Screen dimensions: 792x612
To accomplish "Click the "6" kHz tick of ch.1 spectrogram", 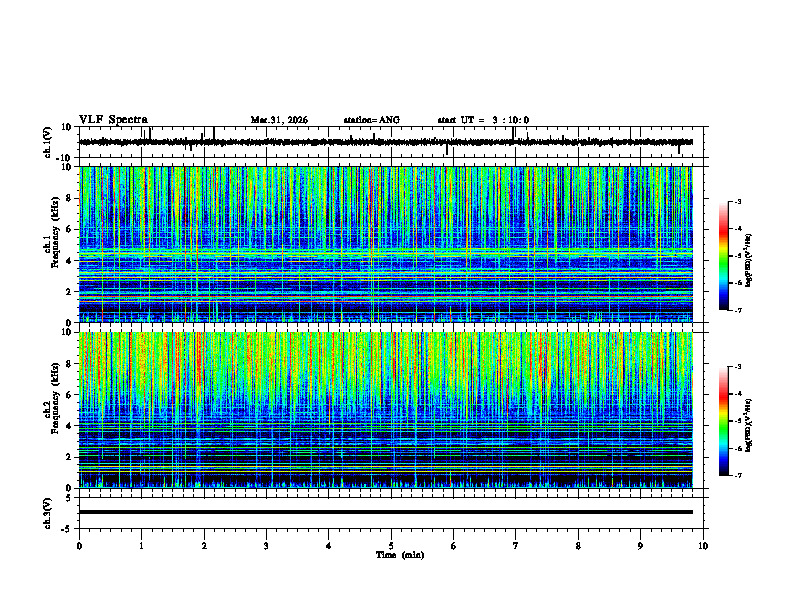I will pos(69,230).
